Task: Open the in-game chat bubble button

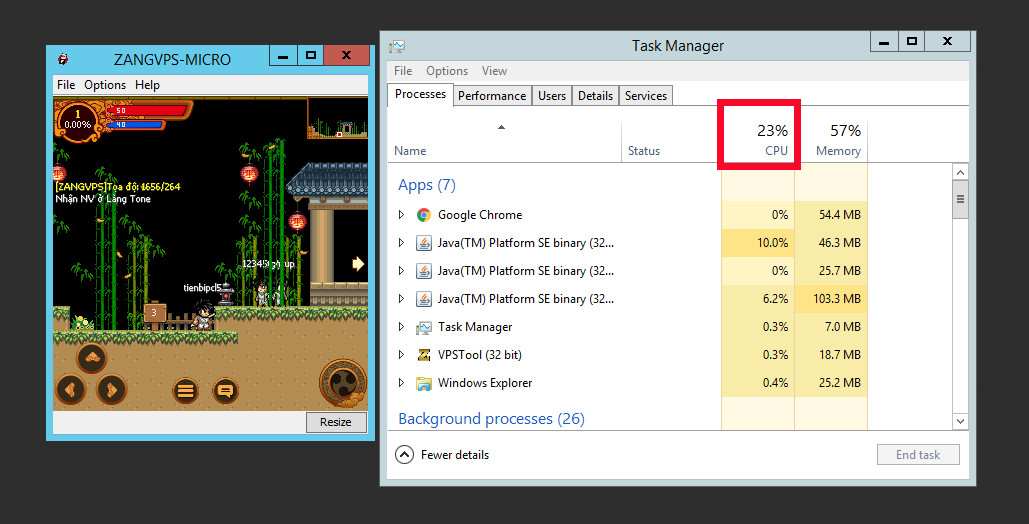Action: click(225, 390)
